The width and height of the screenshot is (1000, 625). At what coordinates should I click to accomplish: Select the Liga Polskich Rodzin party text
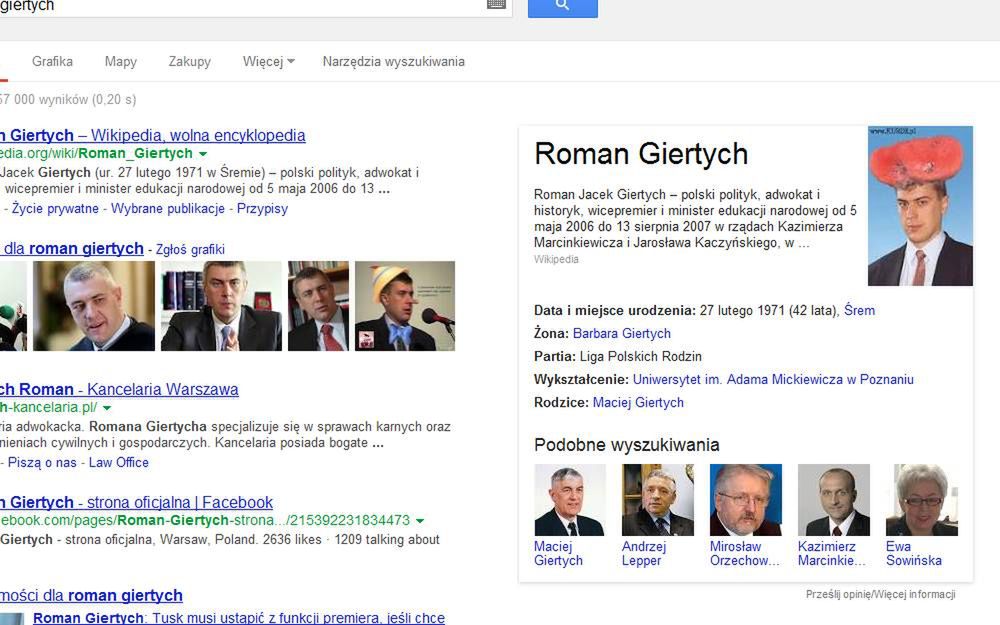click(640, 357)
